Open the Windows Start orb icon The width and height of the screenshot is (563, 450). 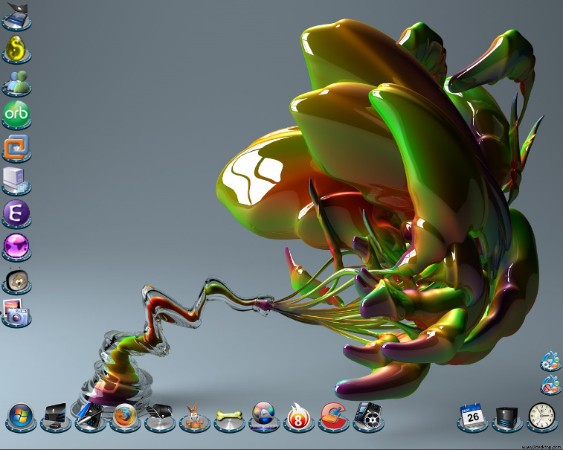pos(20,417)
